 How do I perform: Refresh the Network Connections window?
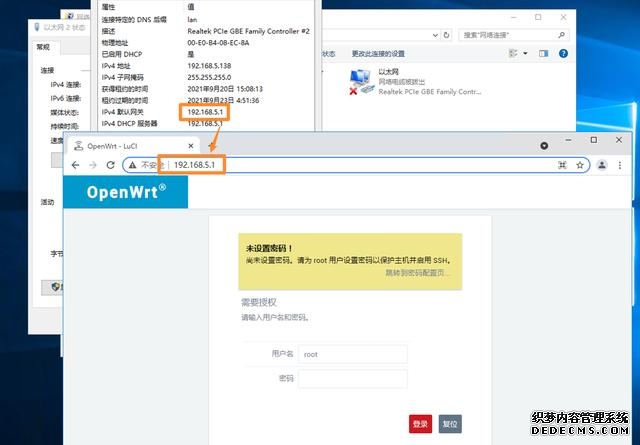click(x=447, y=35)
